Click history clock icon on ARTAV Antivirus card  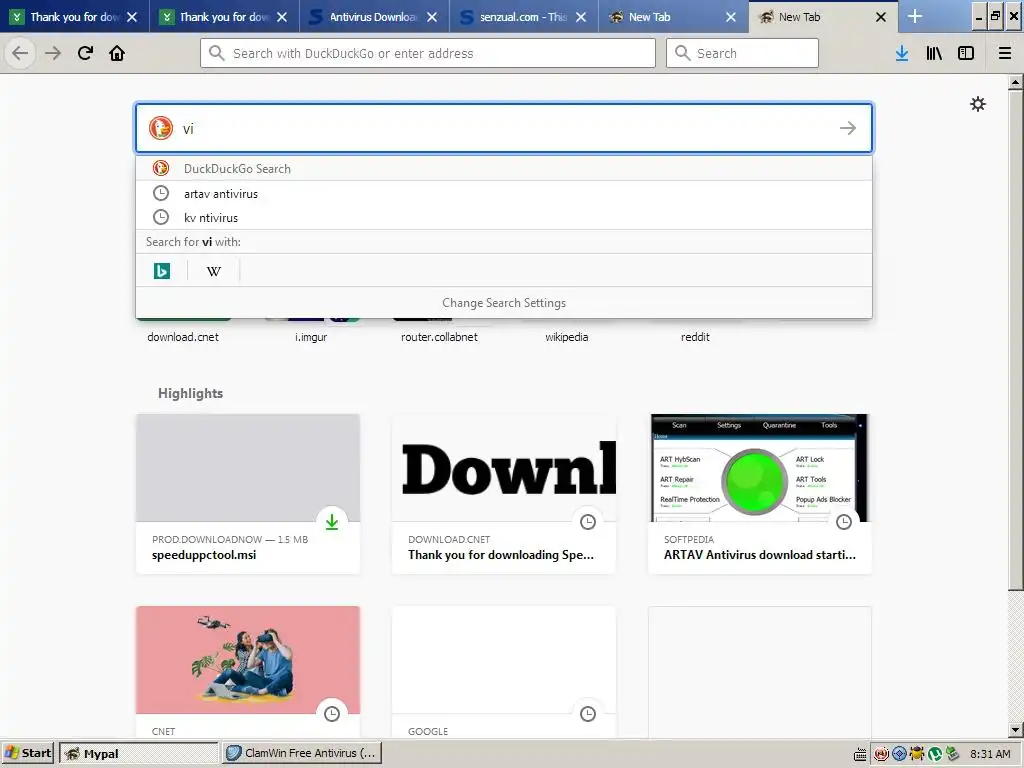[844, 522]
